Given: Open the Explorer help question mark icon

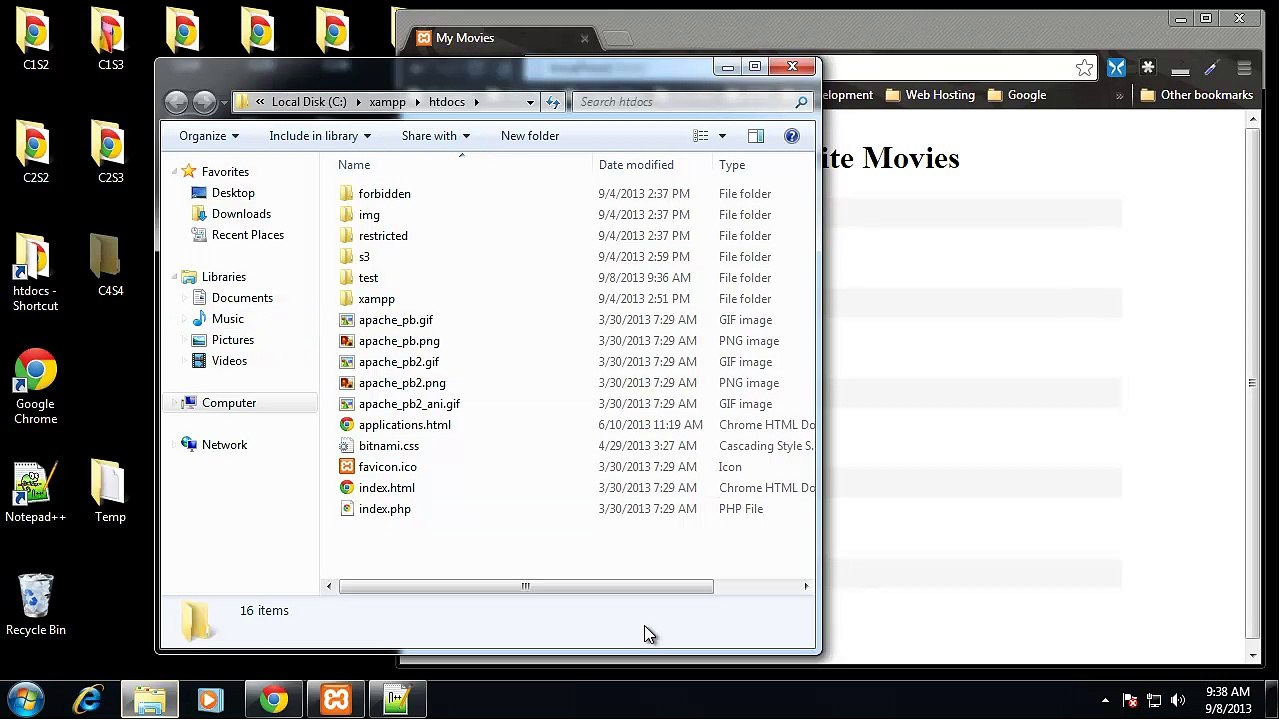Looking at the screenshot, I should (792, 136).
